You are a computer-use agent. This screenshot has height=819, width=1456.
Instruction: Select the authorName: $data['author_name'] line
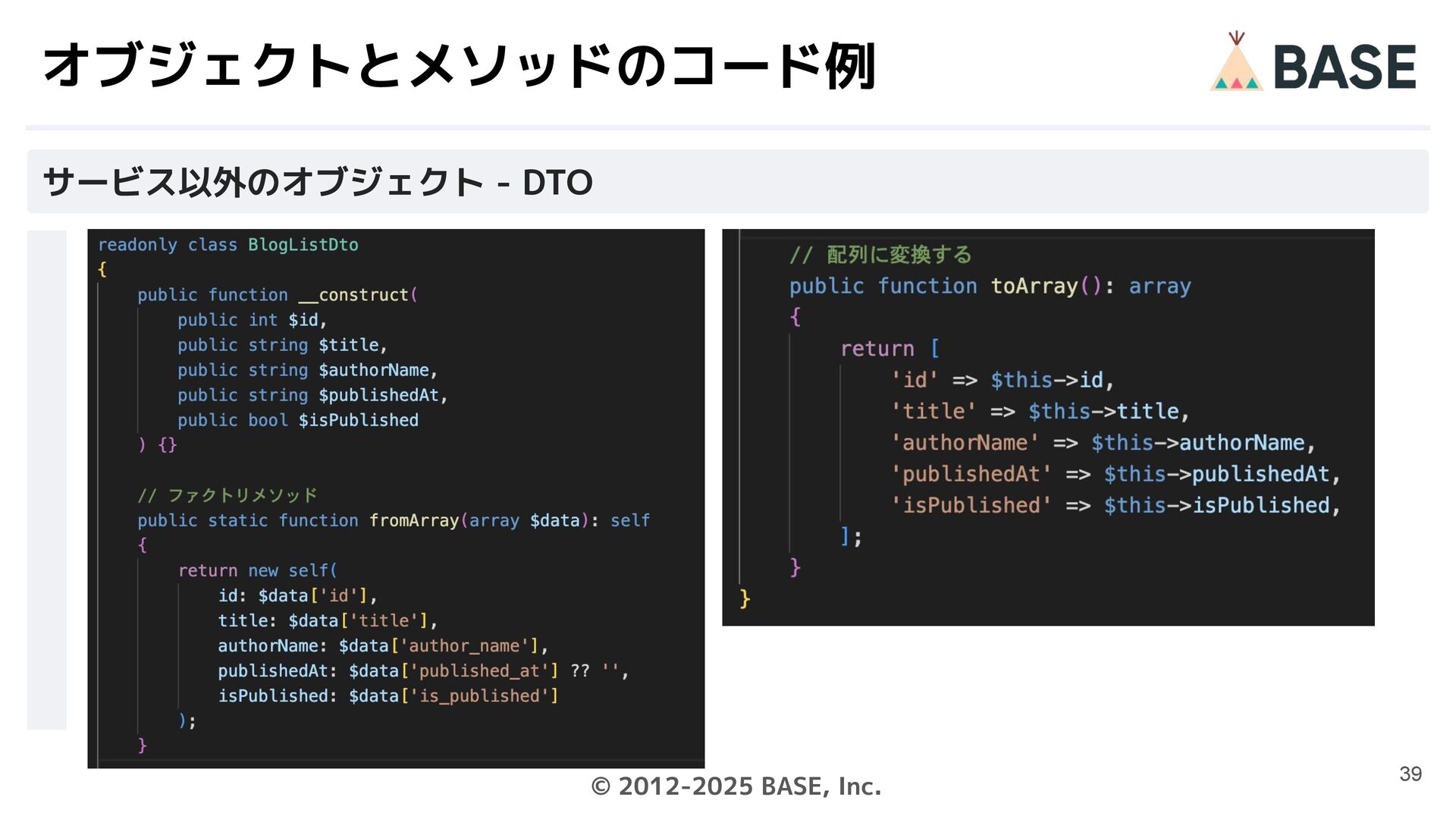383,645
